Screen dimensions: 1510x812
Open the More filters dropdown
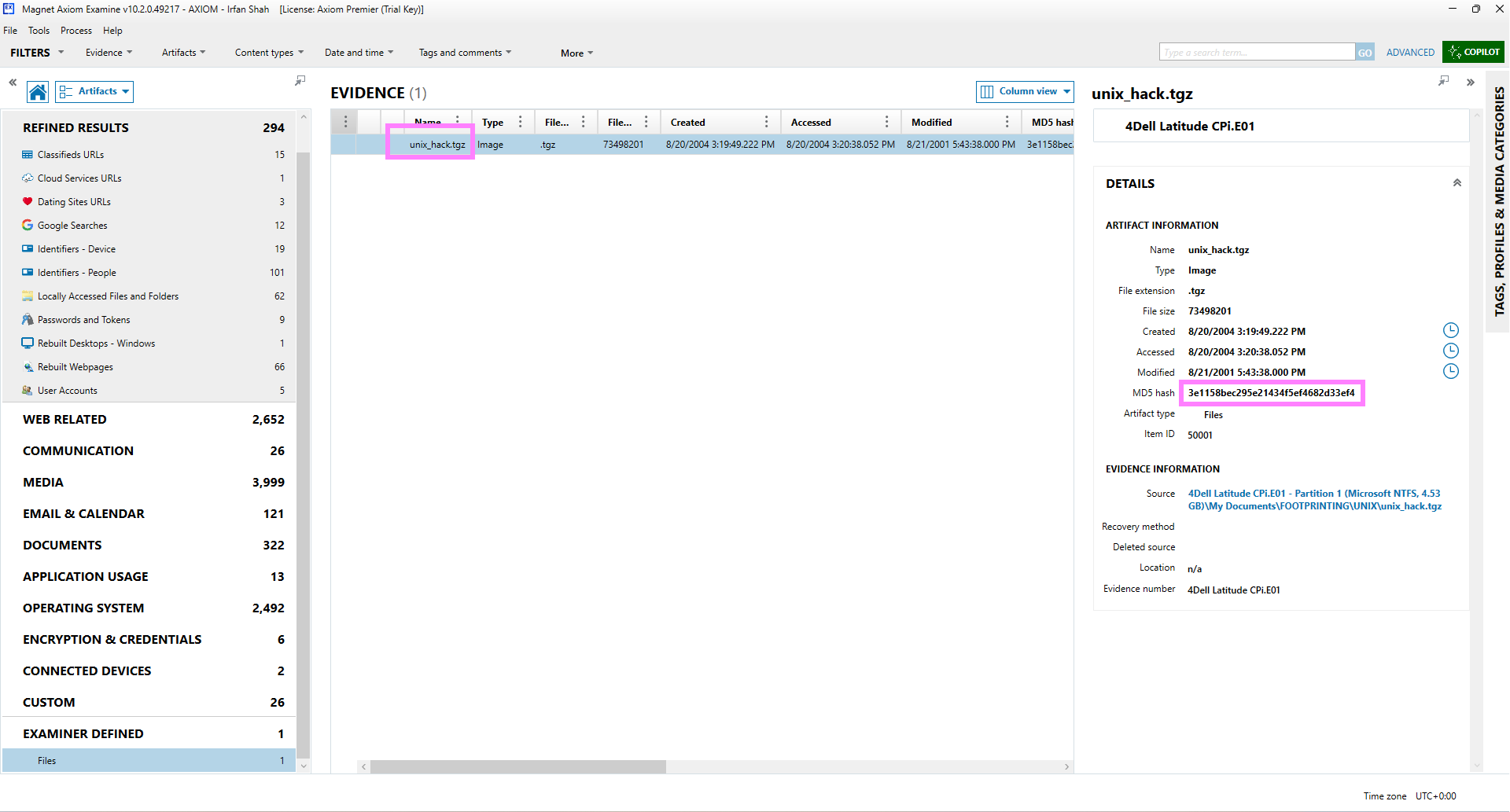click(x=576, y=53)
